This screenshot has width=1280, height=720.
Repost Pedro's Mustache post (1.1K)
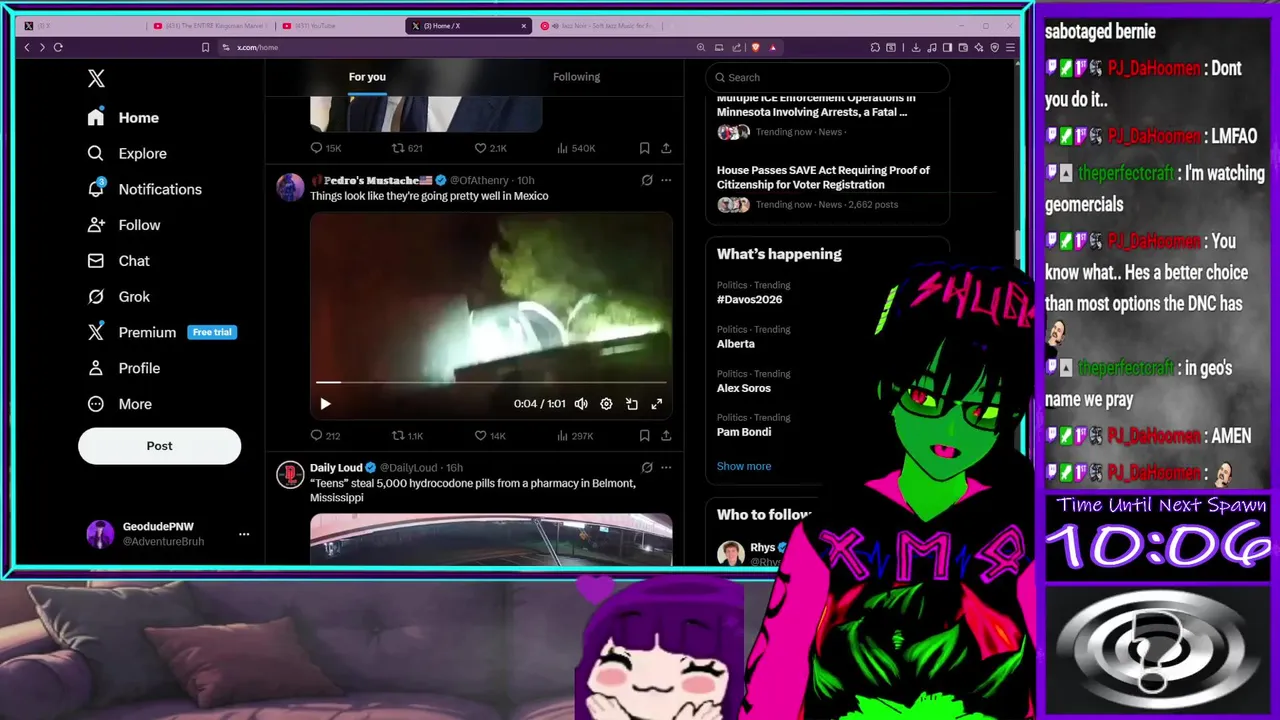(407, 436)
